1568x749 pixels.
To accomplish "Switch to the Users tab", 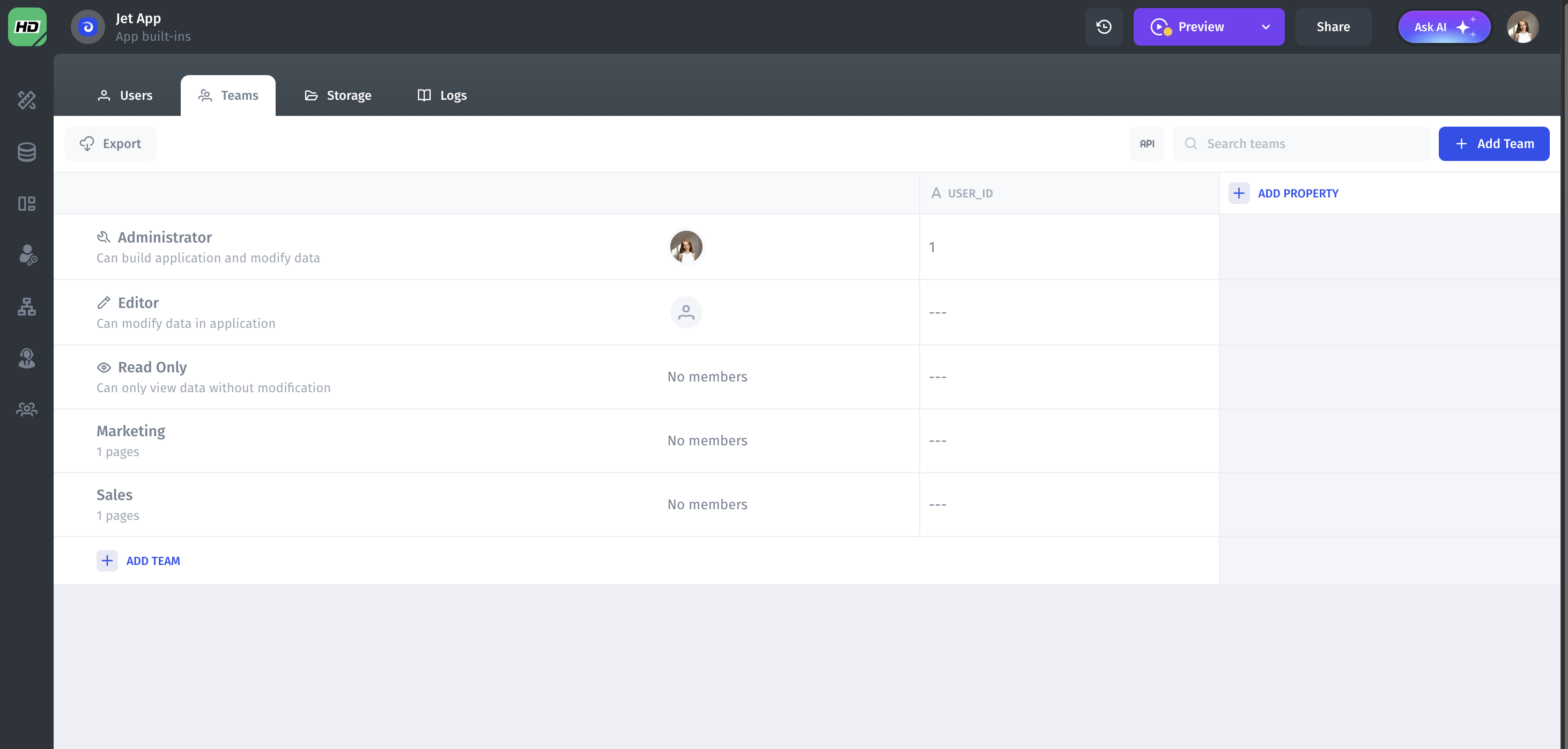I will pos(125,96).
